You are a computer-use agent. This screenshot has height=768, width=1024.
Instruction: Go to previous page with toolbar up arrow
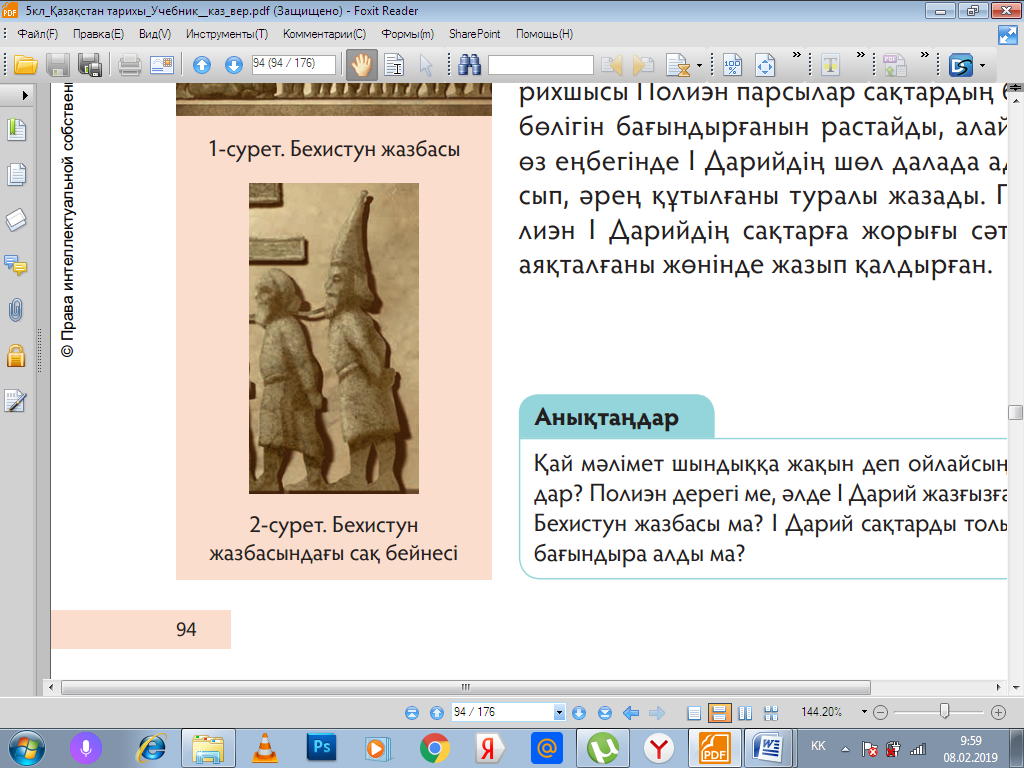click(202, 65)
